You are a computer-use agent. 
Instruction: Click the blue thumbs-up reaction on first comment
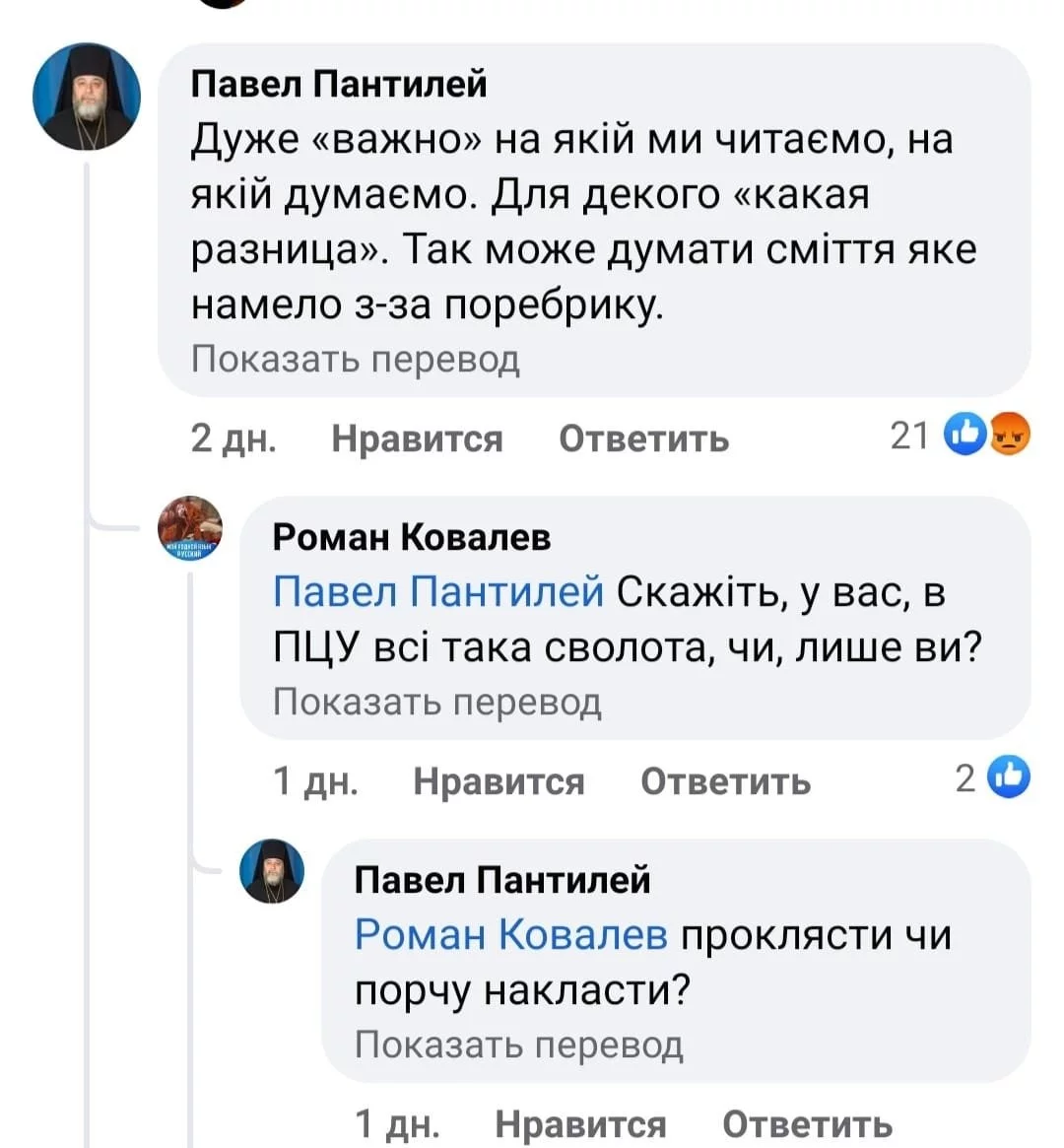point(964,435)
